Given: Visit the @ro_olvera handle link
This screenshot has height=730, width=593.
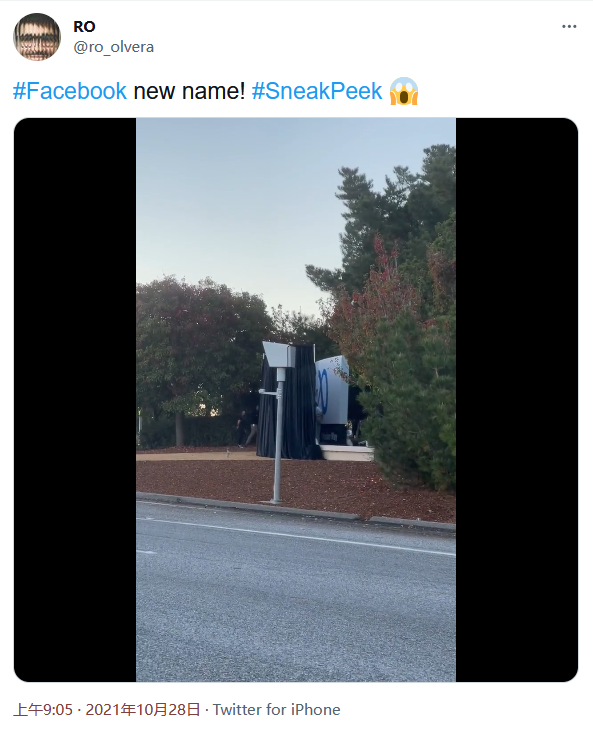Looking at the screenshot, I should (114, 47).
